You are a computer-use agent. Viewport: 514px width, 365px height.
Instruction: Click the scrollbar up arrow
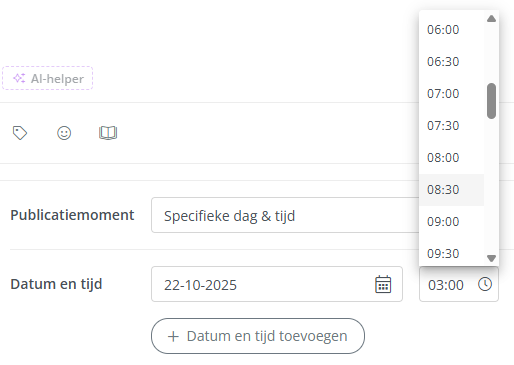point(491,18)
